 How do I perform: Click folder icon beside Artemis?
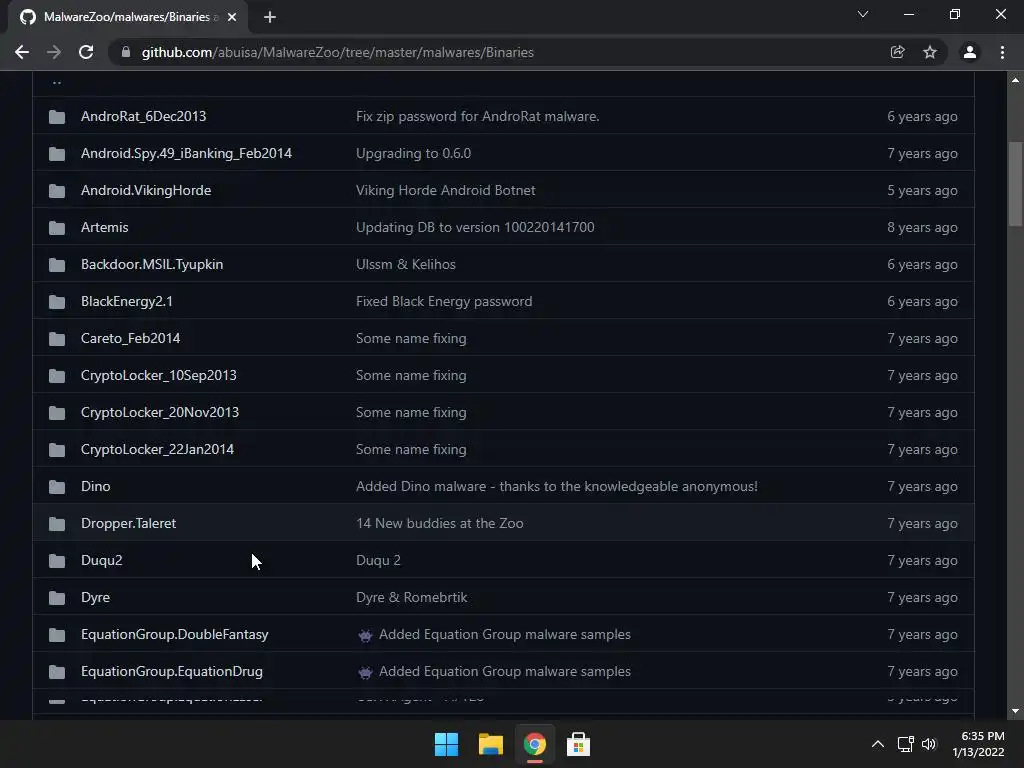pos(57,228)
